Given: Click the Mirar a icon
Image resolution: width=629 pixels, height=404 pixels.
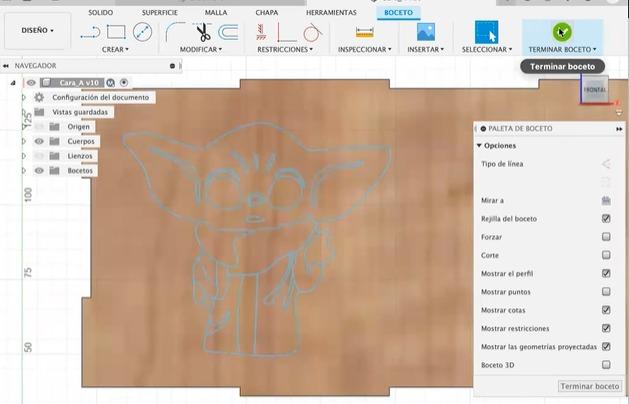Looking at the screenshot, I should 606,200.
